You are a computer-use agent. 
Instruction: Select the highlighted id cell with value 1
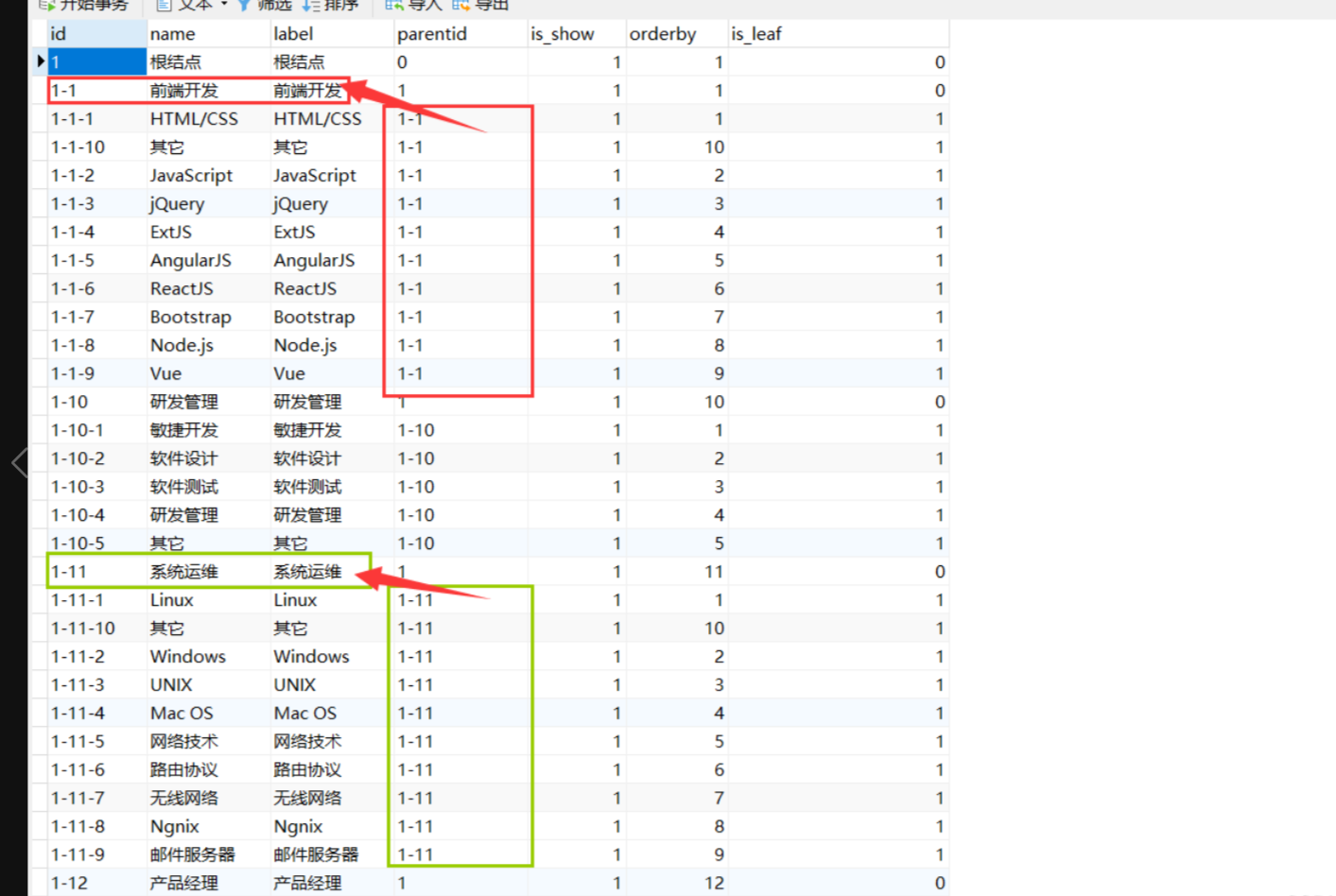point(96,62)
